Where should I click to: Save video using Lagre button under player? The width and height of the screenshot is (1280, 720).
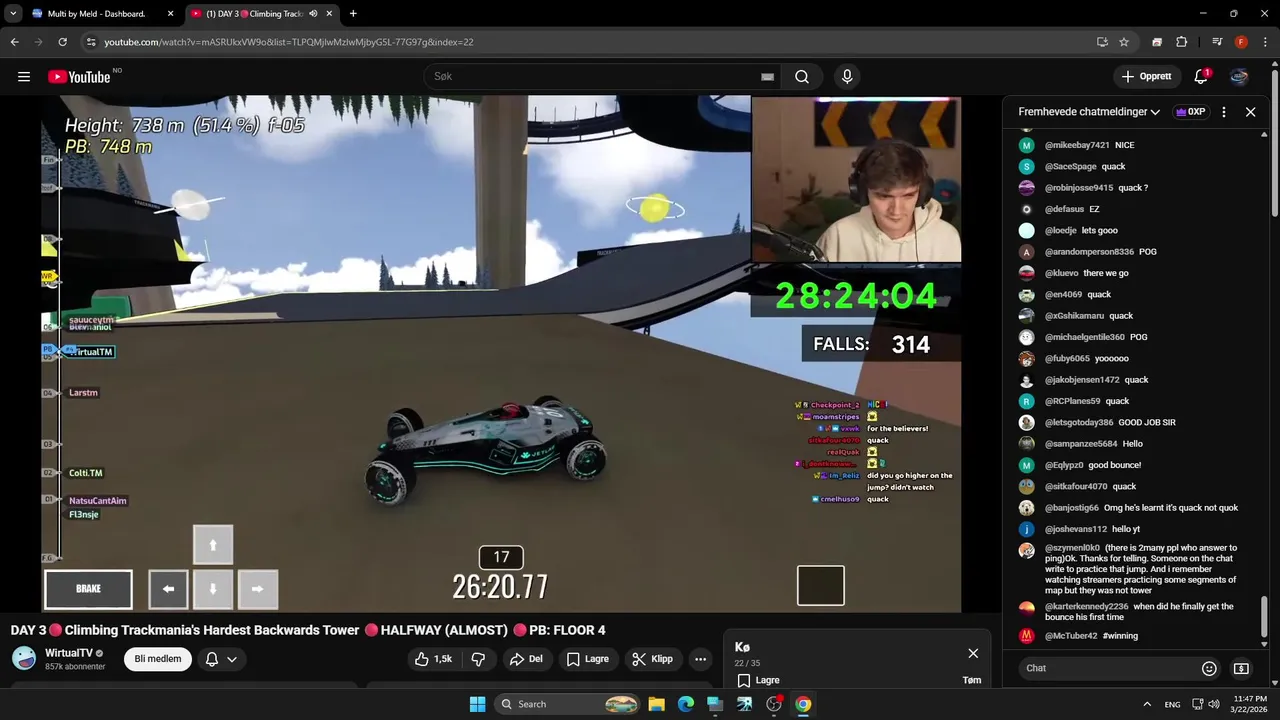point(588,659)
